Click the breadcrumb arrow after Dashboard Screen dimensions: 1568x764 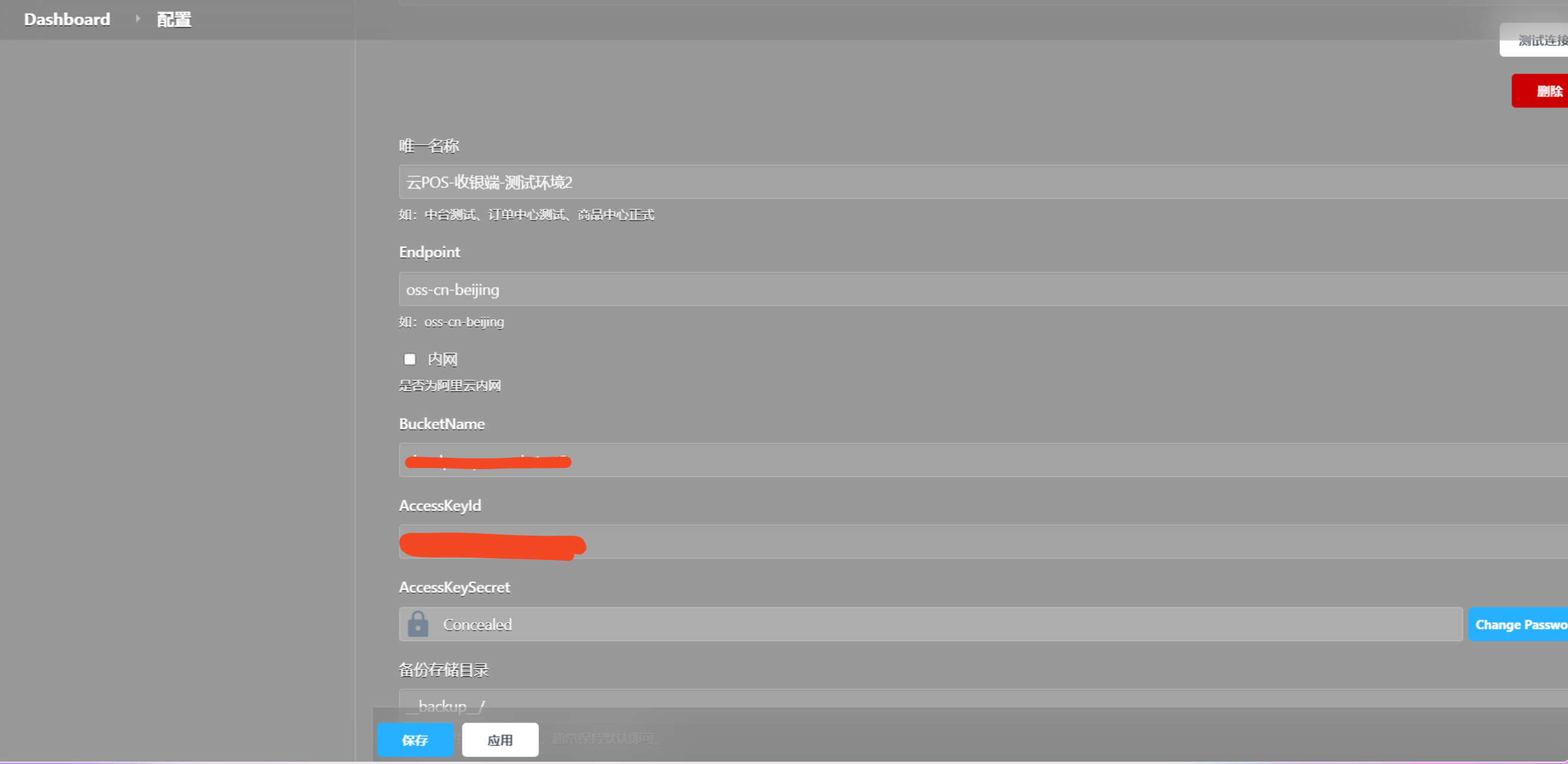click(x=138, y=19)
